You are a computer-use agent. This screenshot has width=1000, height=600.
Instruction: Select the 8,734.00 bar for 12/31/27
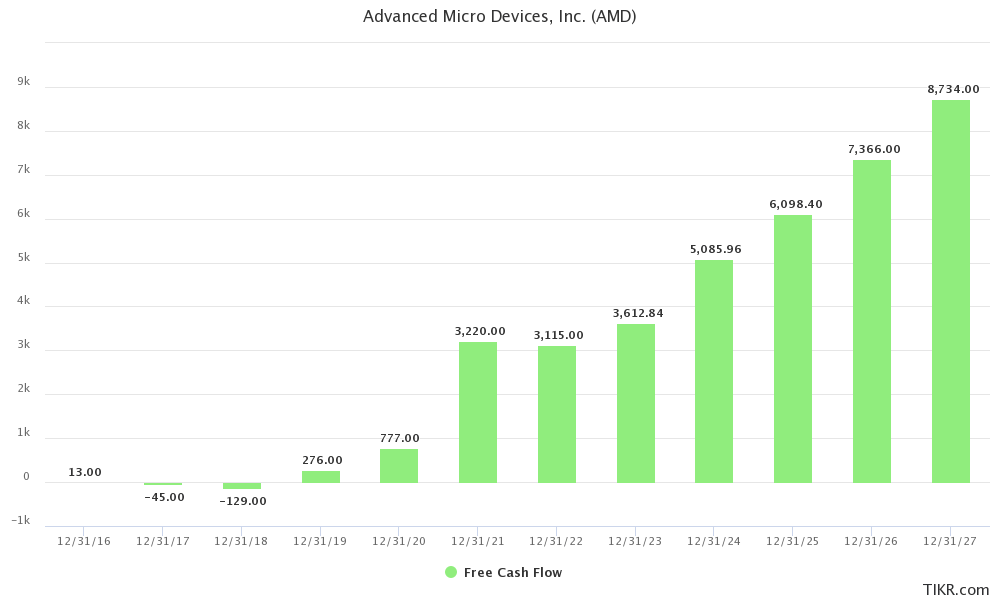click(948, 290)
